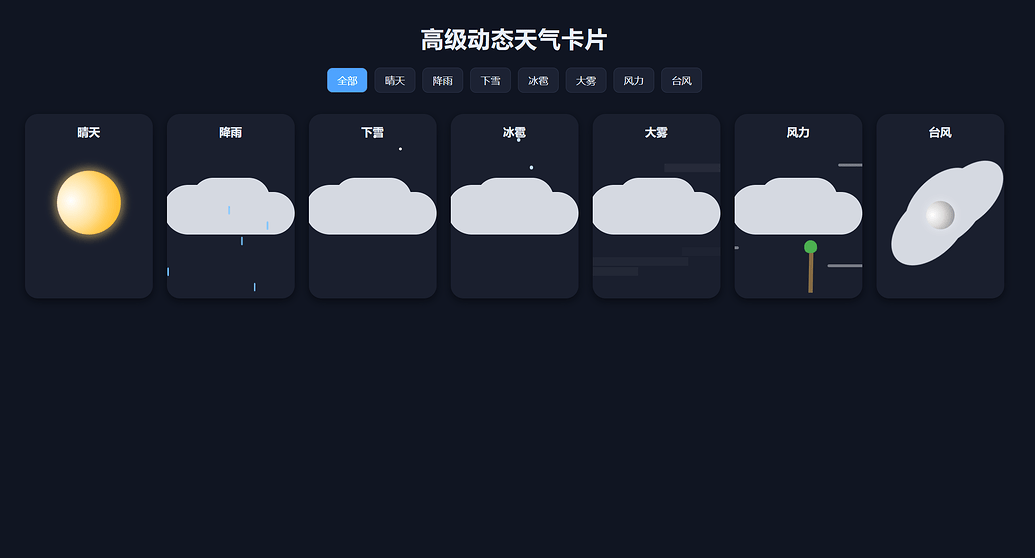The width and height of the screenshot is (1035, 558).
Task: Filter cards by the 风力 tab
Action: click(x=634, y=81)
